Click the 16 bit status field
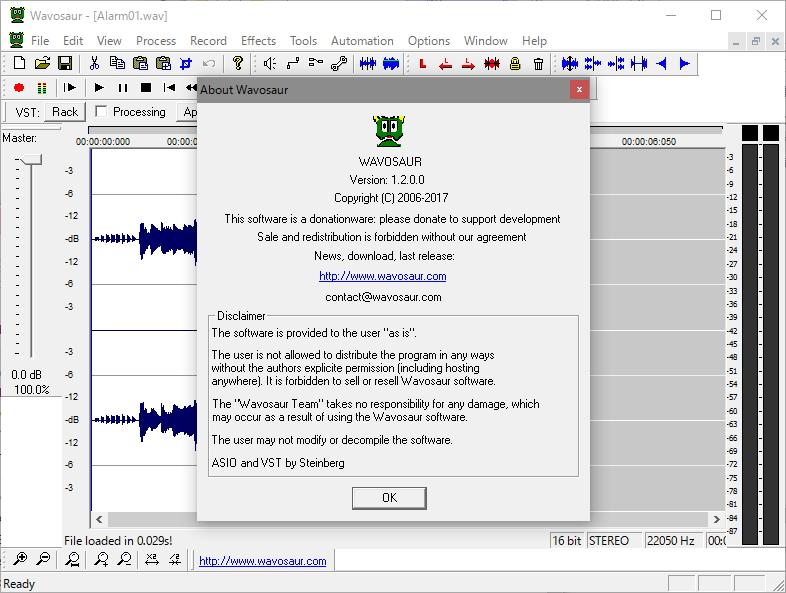 click(567, 541)
